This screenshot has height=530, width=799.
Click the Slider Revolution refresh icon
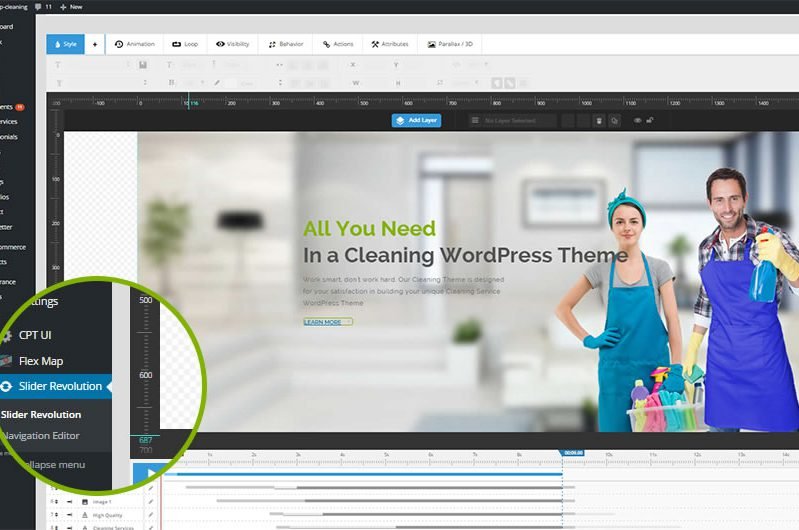(6, 386)
